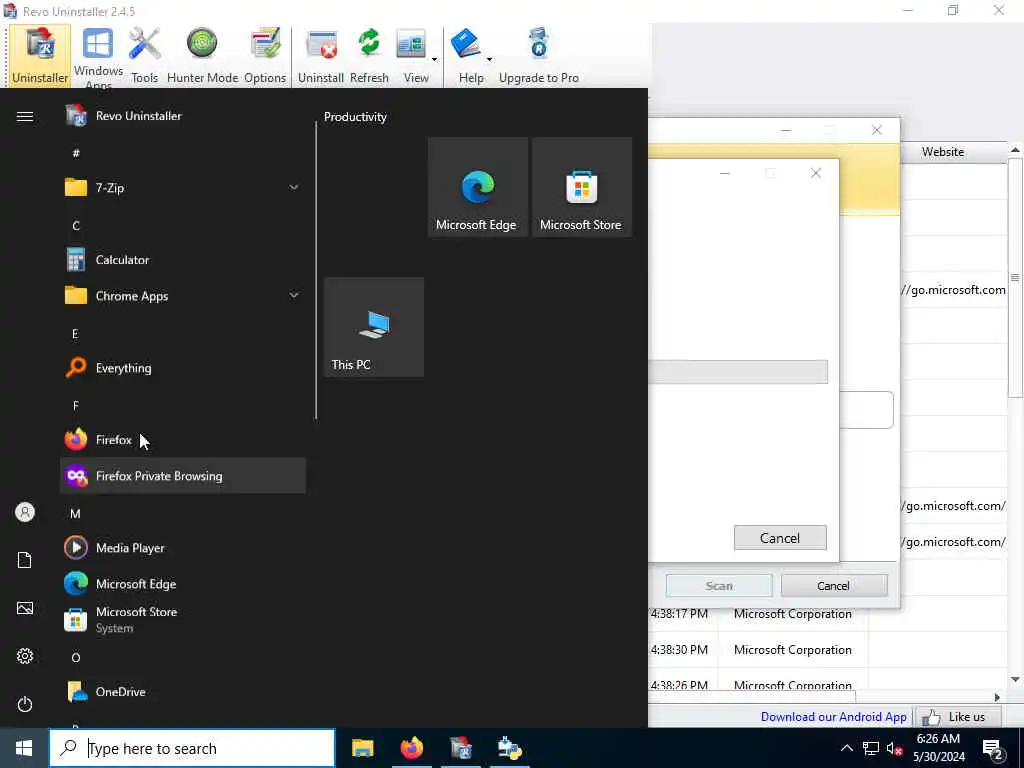This screenshot has width=1024, height=768.
Task: Launch Revo Uninstaller from Start list
Action: pyautogui.click(x=183, y=116)
